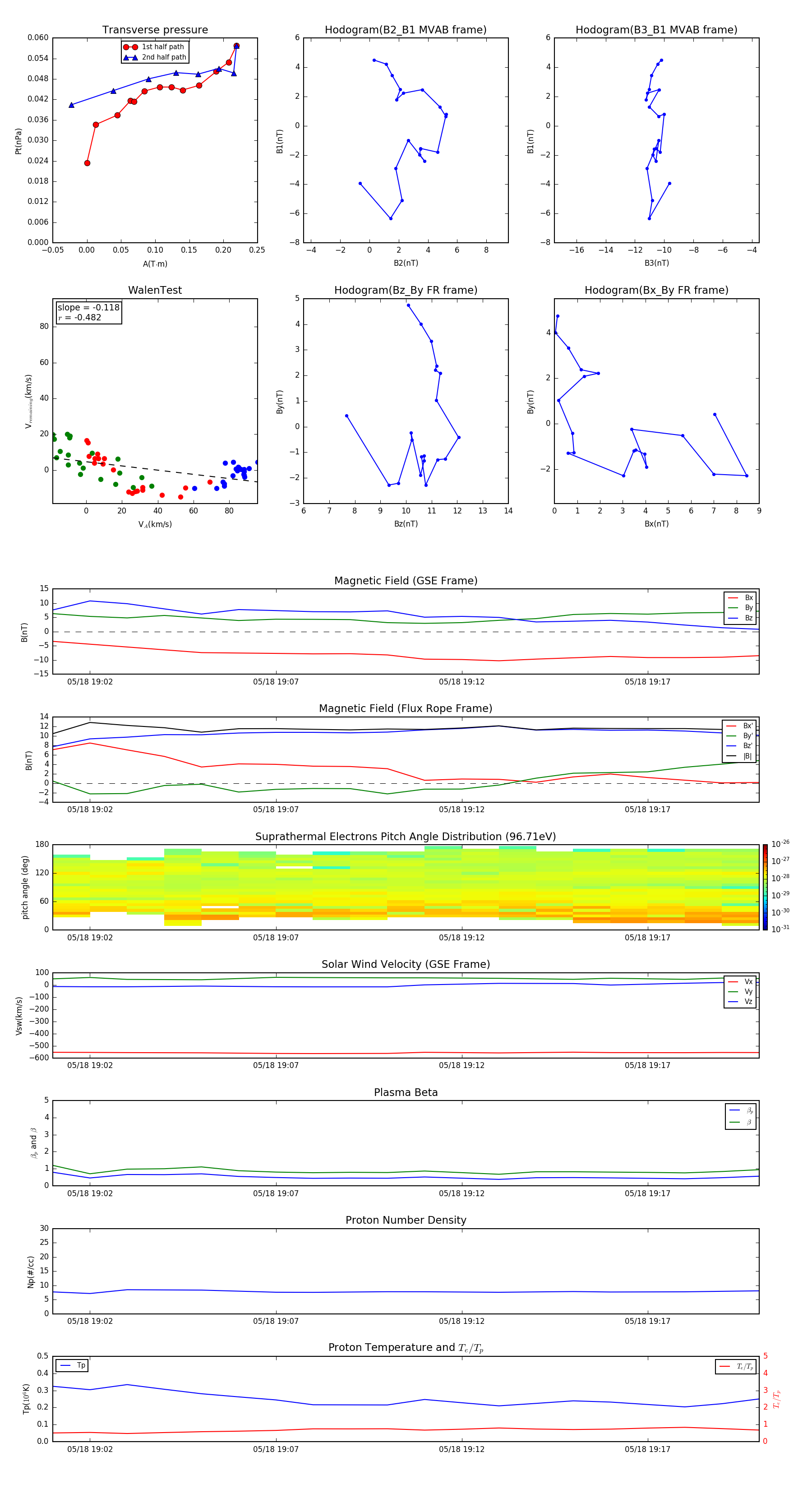Click the Hodogram(Bx_By FR frame) title
This screenshot has height=1489, width=812.
tap(656, 290)
